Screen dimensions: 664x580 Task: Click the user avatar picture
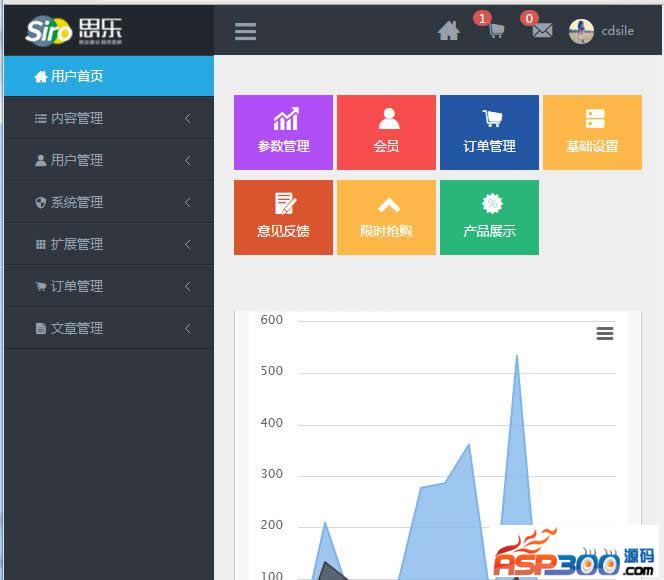point(581,31)
